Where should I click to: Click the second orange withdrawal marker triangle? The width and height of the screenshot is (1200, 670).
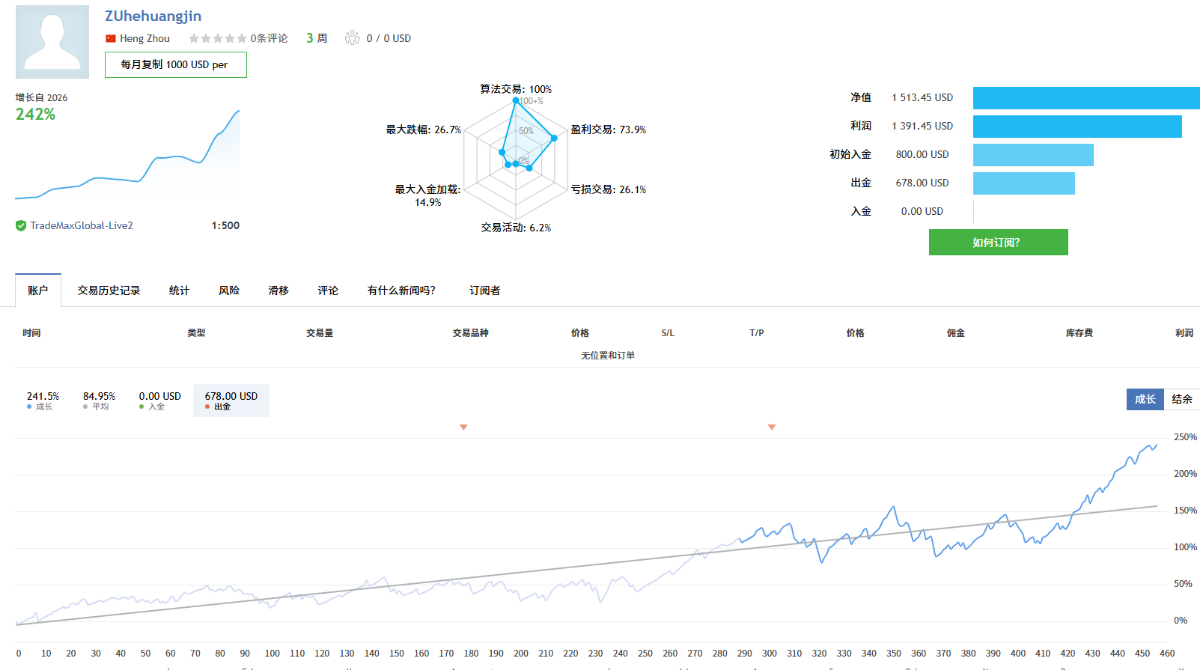[x=771, y=427]
